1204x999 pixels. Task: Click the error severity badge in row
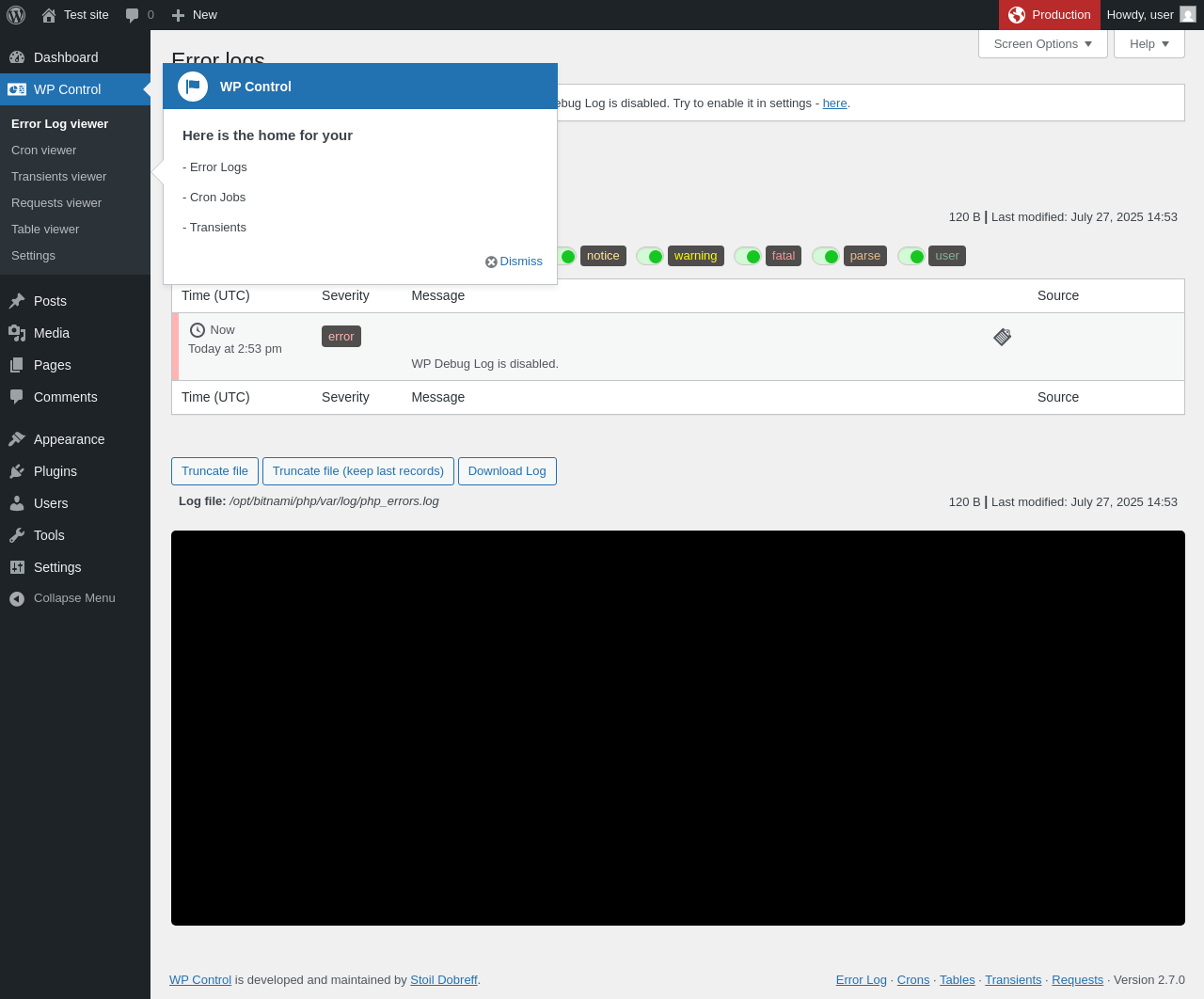[x=341, y=337]
